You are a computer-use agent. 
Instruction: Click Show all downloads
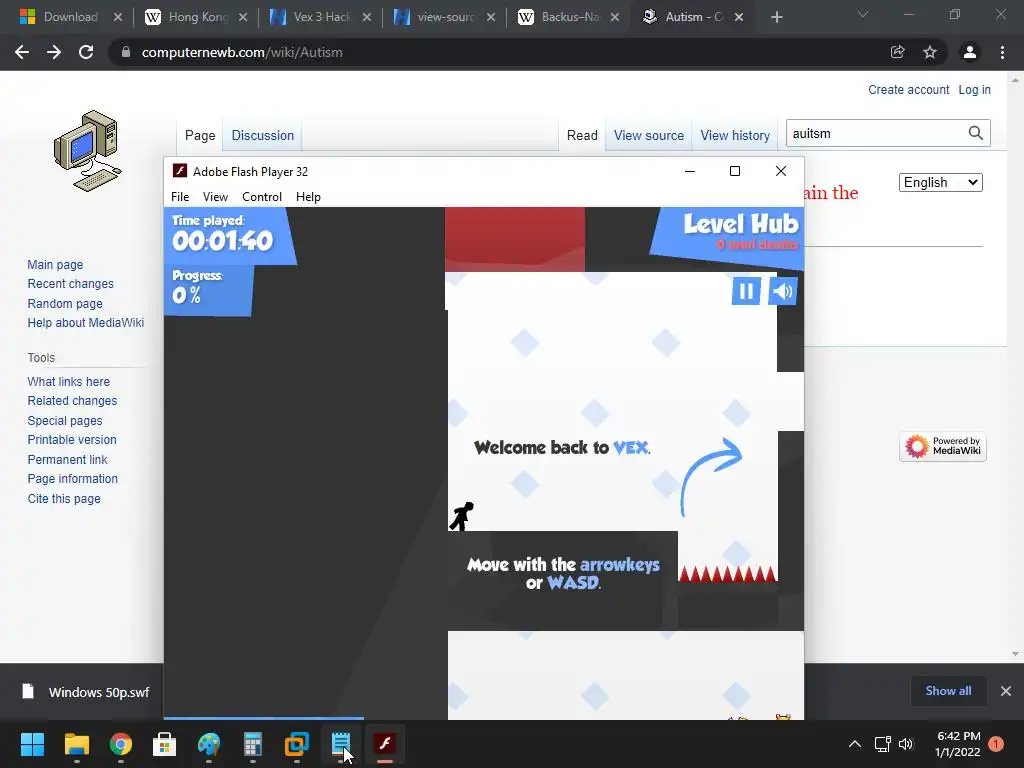click(x=948, y=690)
